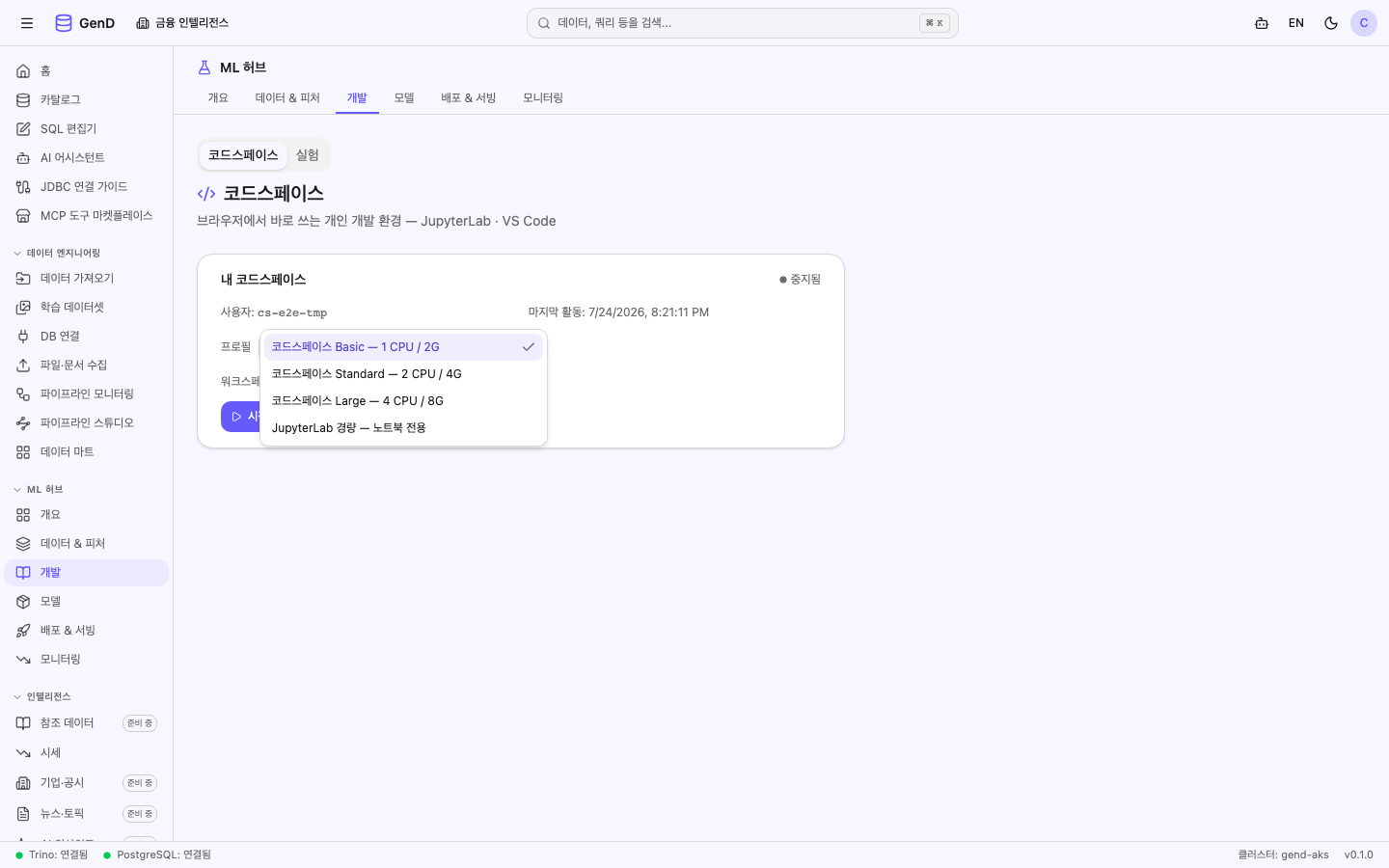Open ML 허브 개요 in the sidebar
The width and height of the screenshot is (1389, 868).
[x=87, y=515]
